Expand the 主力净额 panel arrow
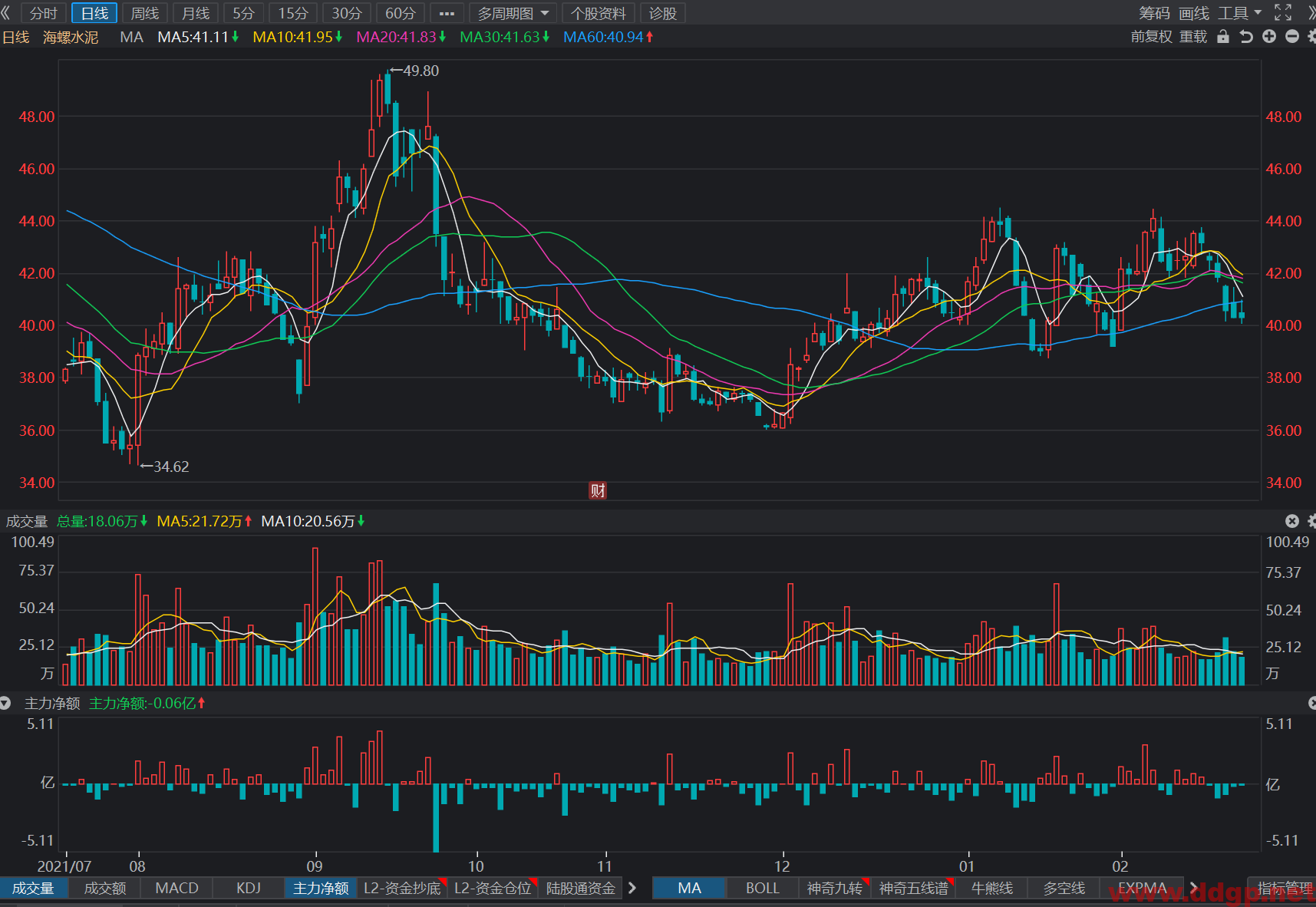Screen dimensions: 1316x907 pyautogui.click(x=5, y=703)
